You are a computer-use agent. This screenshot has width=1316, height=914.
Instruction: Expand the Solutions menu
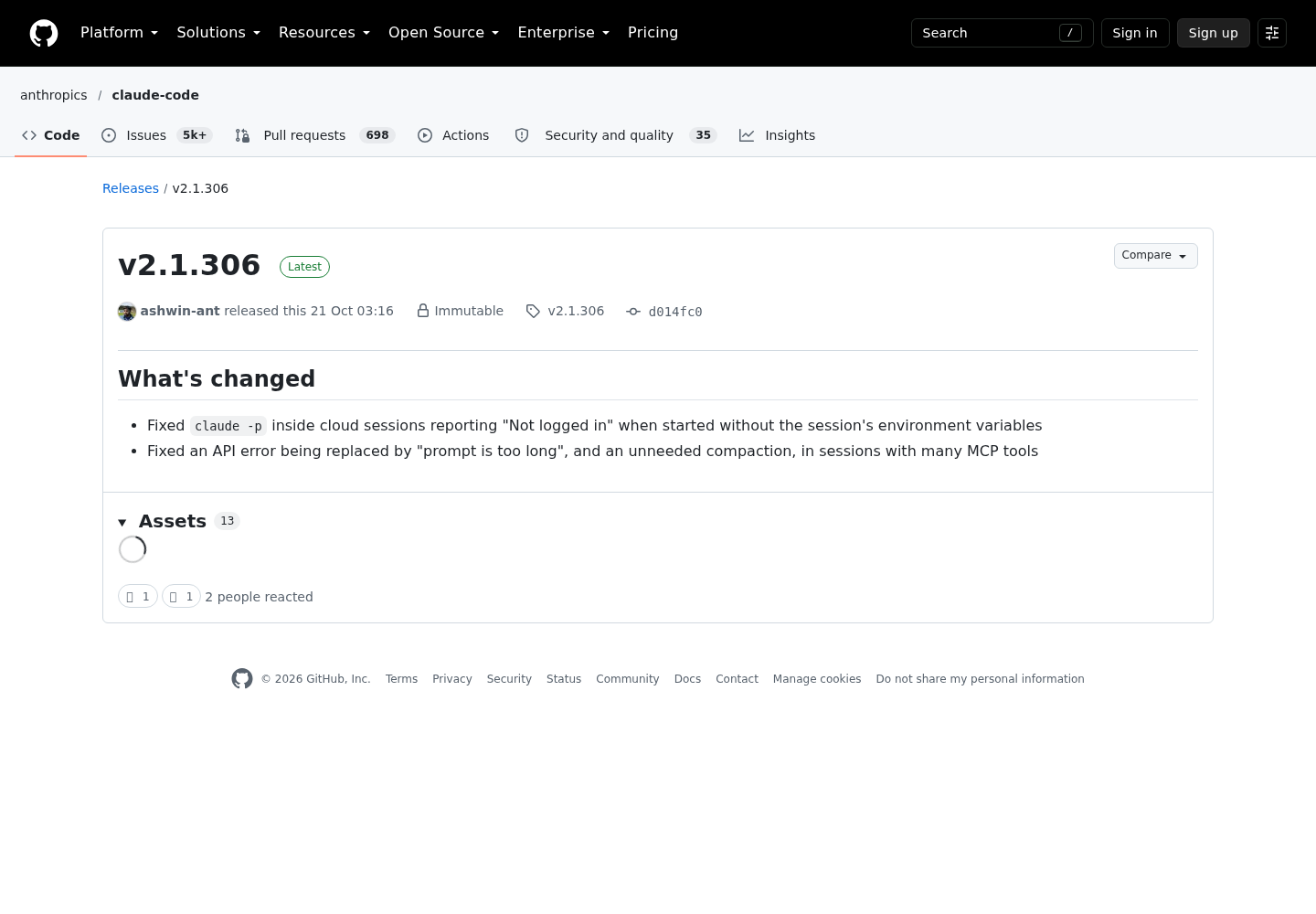[218, 33]
